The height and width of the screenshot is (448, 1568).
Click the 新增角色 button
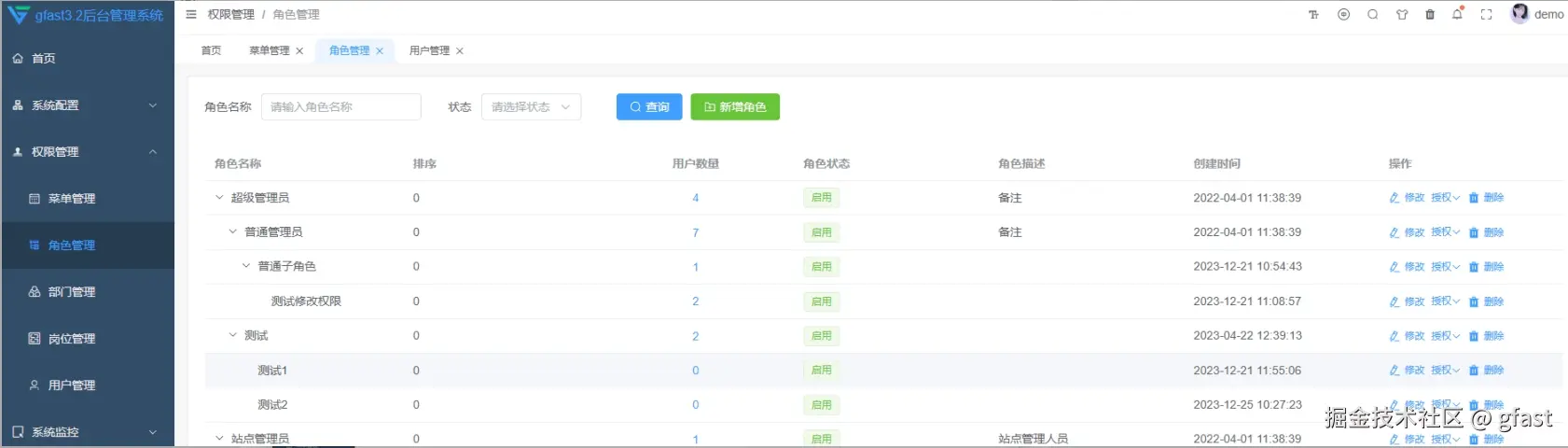coord(735,107)
